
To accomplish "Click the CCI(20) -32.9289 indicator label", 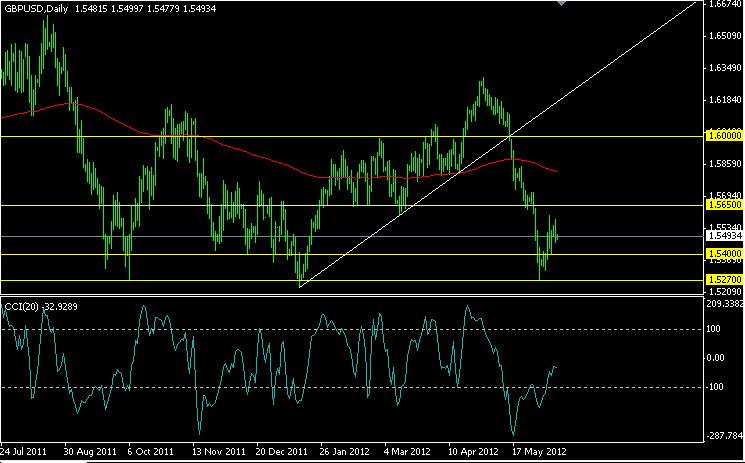I will pos(41,307).
